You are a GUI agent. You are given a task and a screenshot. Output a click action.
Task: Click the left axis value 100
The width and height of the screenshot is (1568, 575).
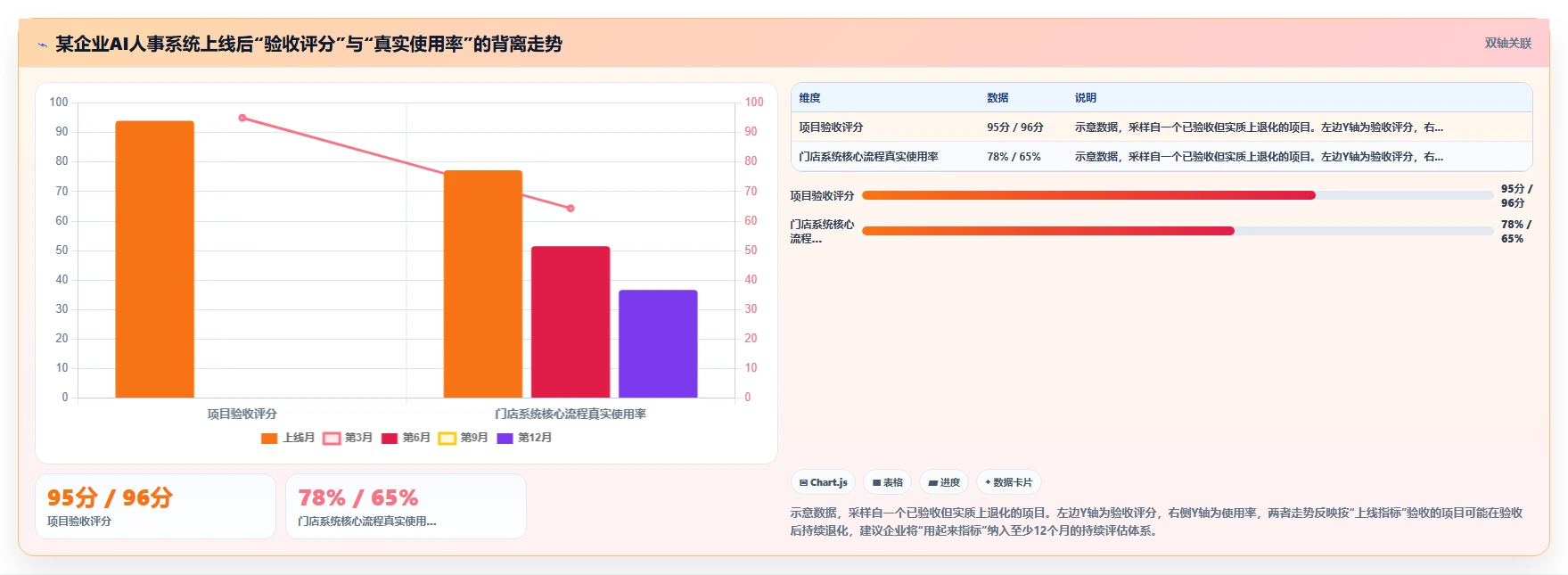[59, 103]
